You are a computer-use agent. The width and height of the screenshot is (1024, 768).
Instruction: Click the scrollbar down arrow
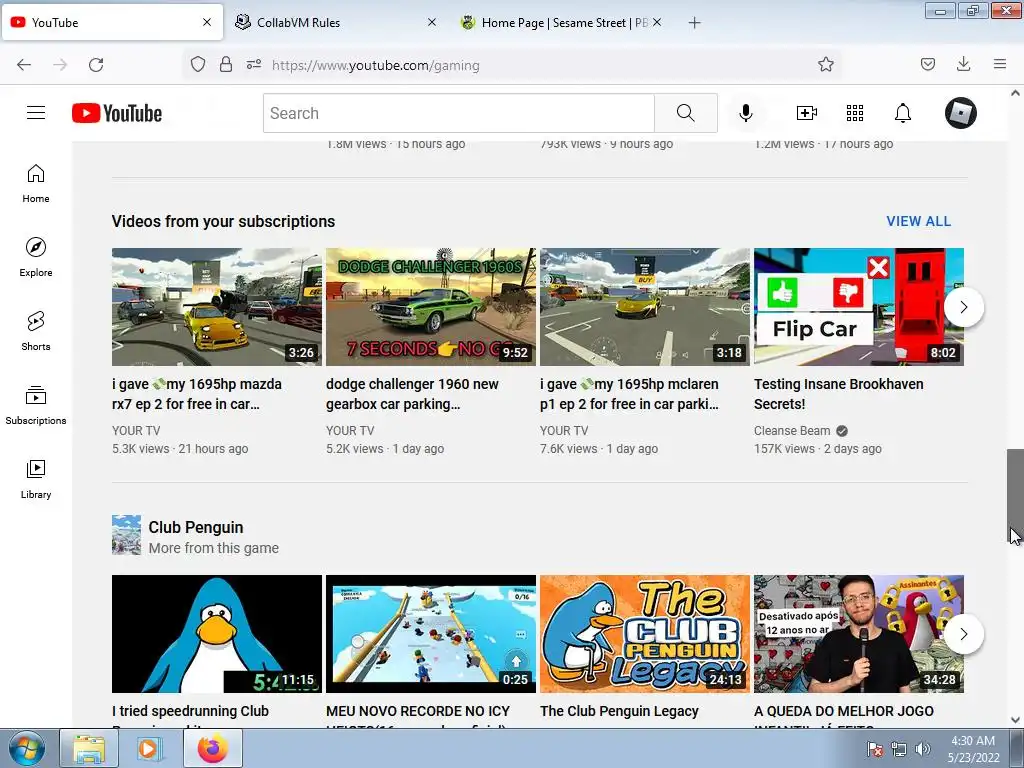click(x=1015, y=720)
